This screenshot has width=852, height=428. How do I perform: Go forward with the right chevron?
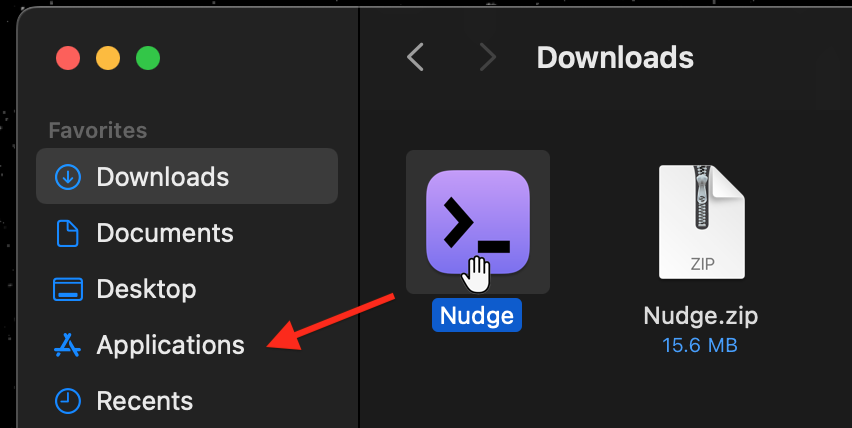coord(487,57)
